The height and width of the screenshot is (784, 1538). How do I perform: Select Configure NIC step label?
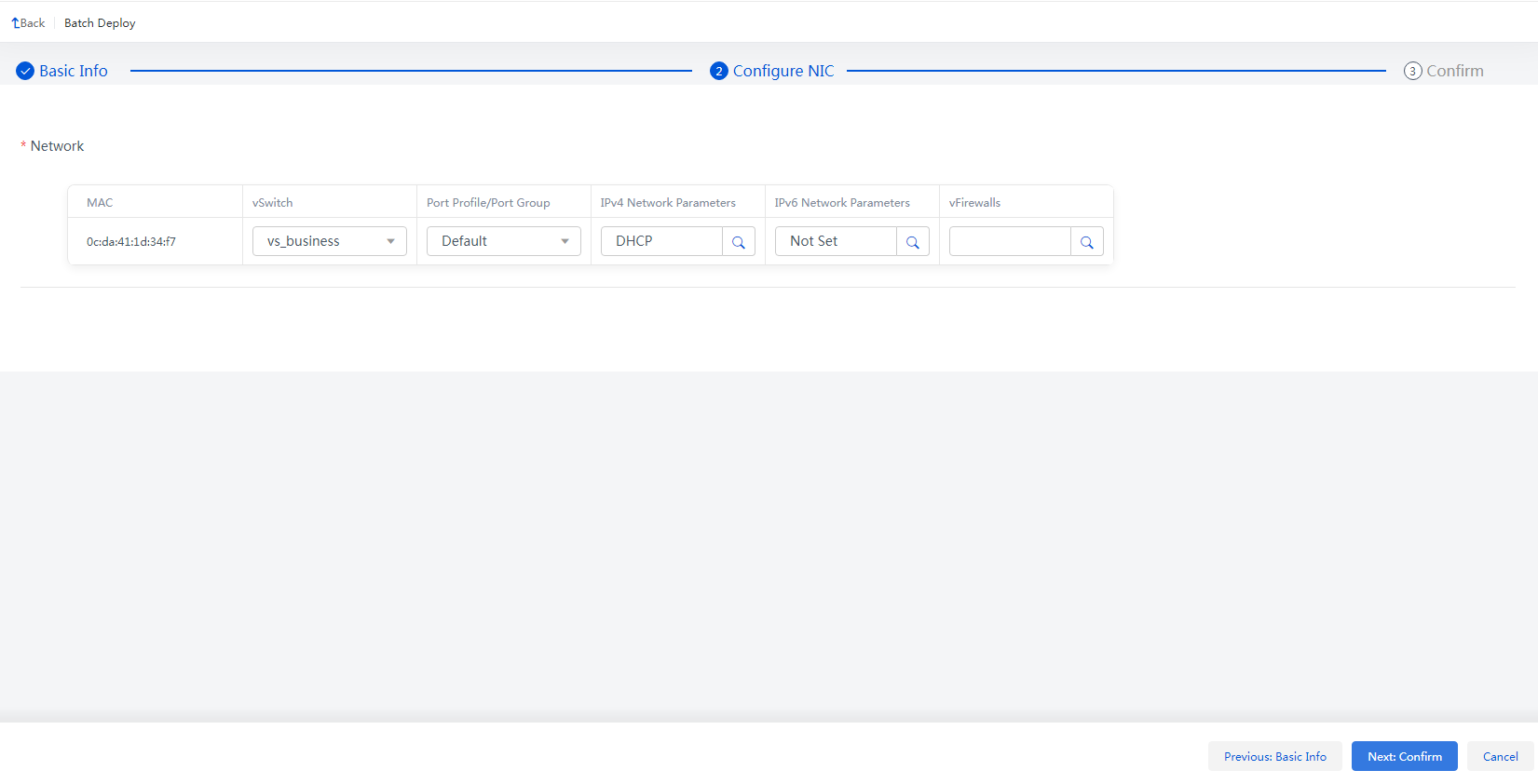click(x=783, y=71)
